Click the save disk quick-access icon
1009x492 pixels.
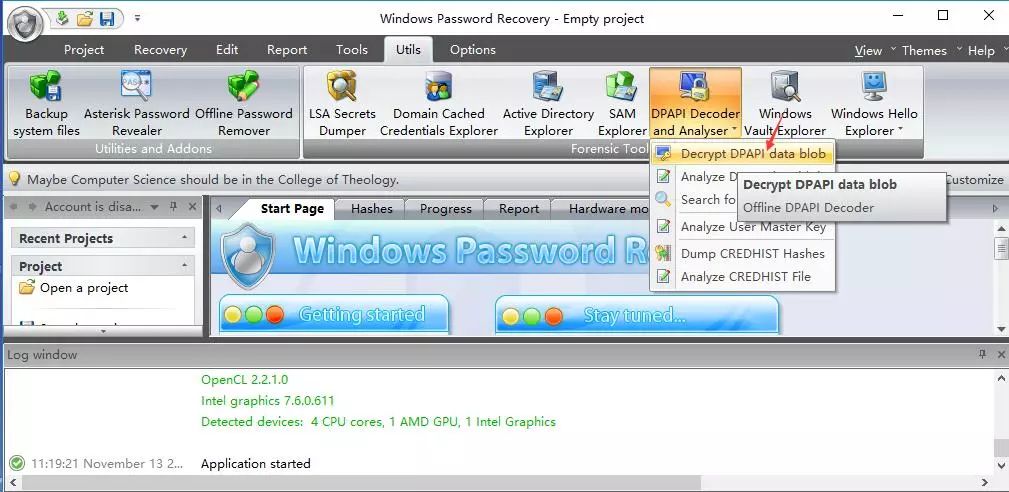pyautogui.click(x=106, y=19)
